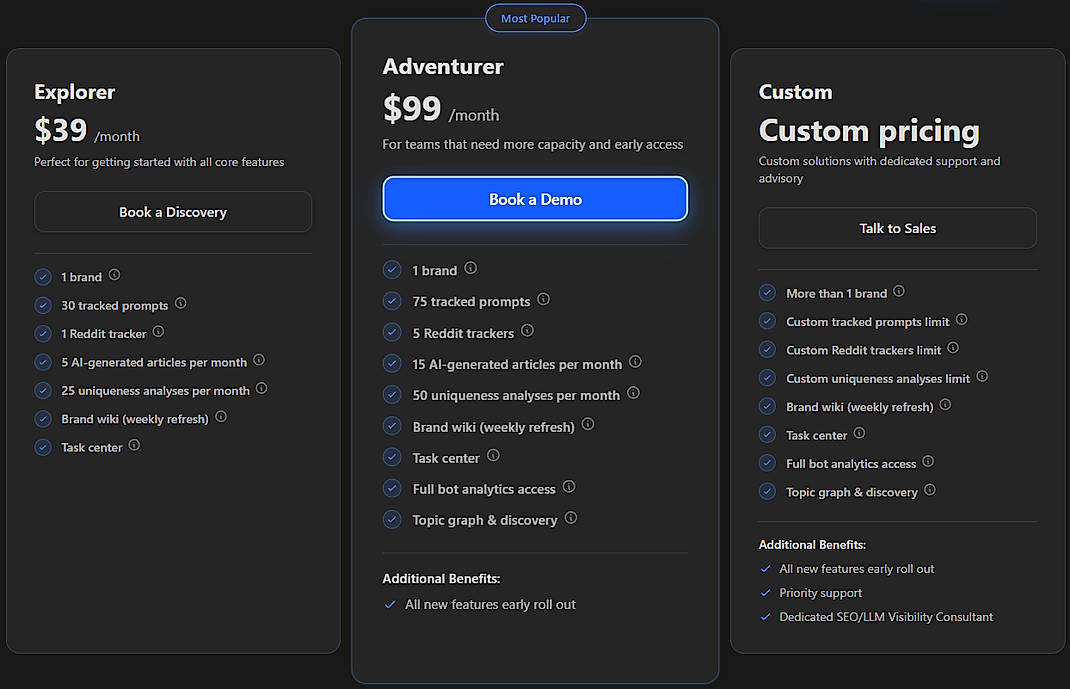Open info icon for Custom plan Brand wiki
Viewport: 1070px width, 689px height.
[x=945, y=405]
